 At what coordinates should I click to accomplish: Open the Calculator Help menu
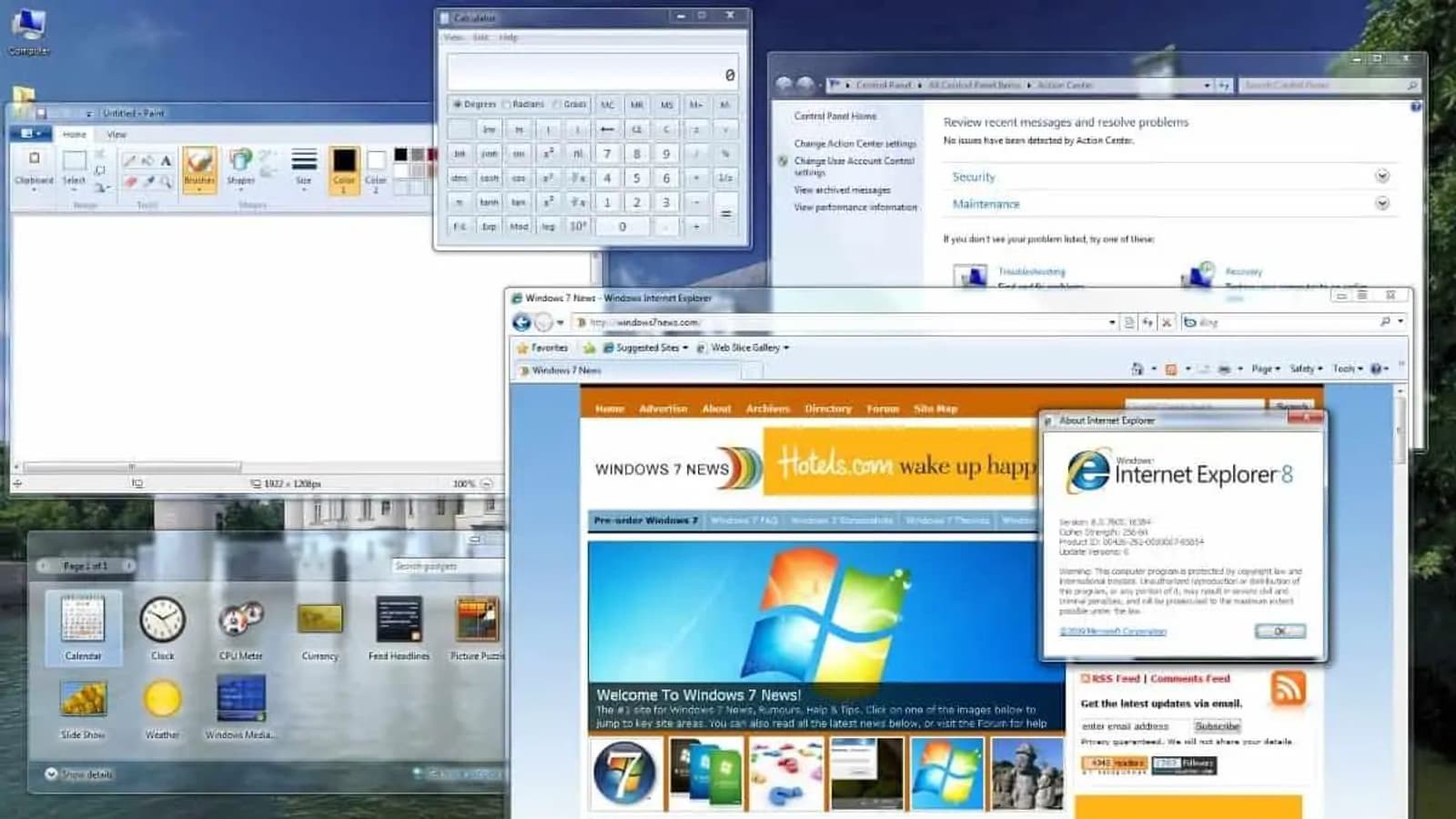tap(509, 37)
